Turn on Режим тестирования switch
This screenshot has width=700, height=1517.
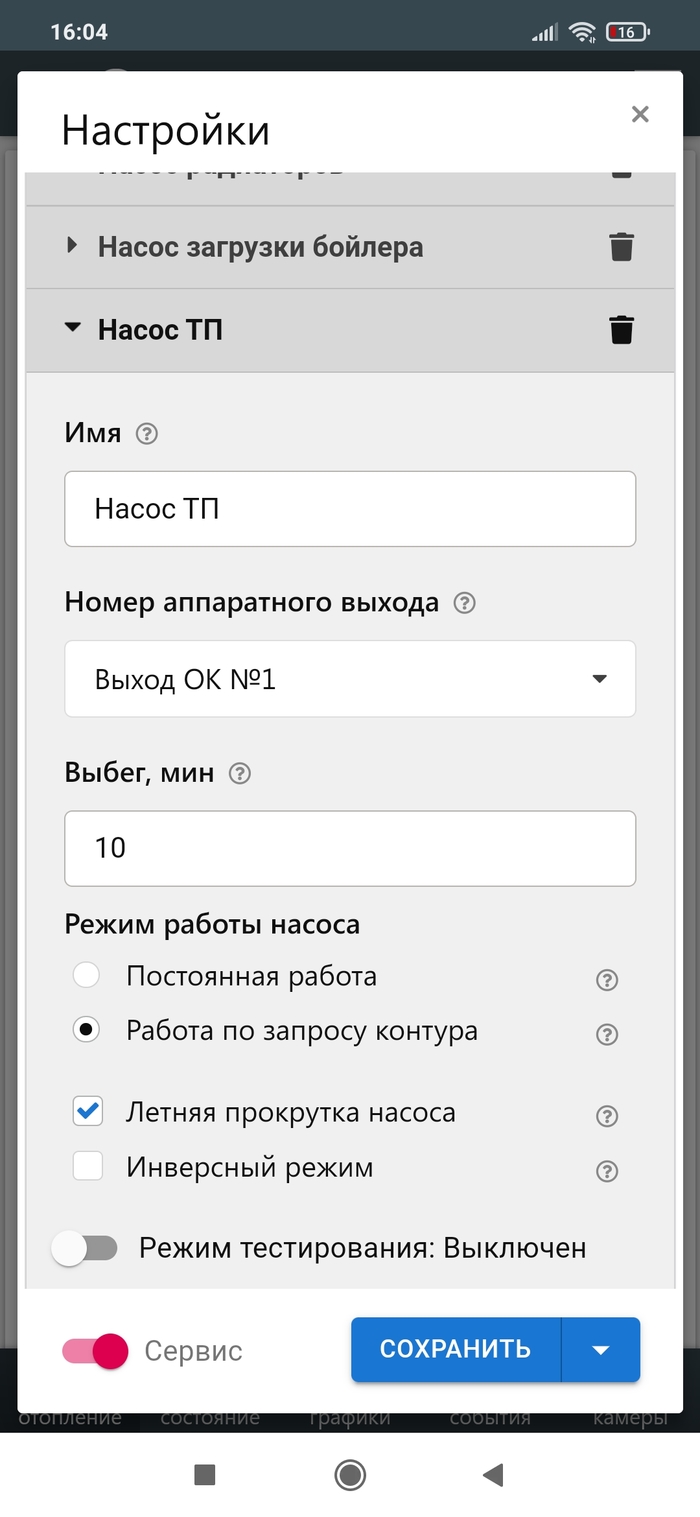(85, 1248)
